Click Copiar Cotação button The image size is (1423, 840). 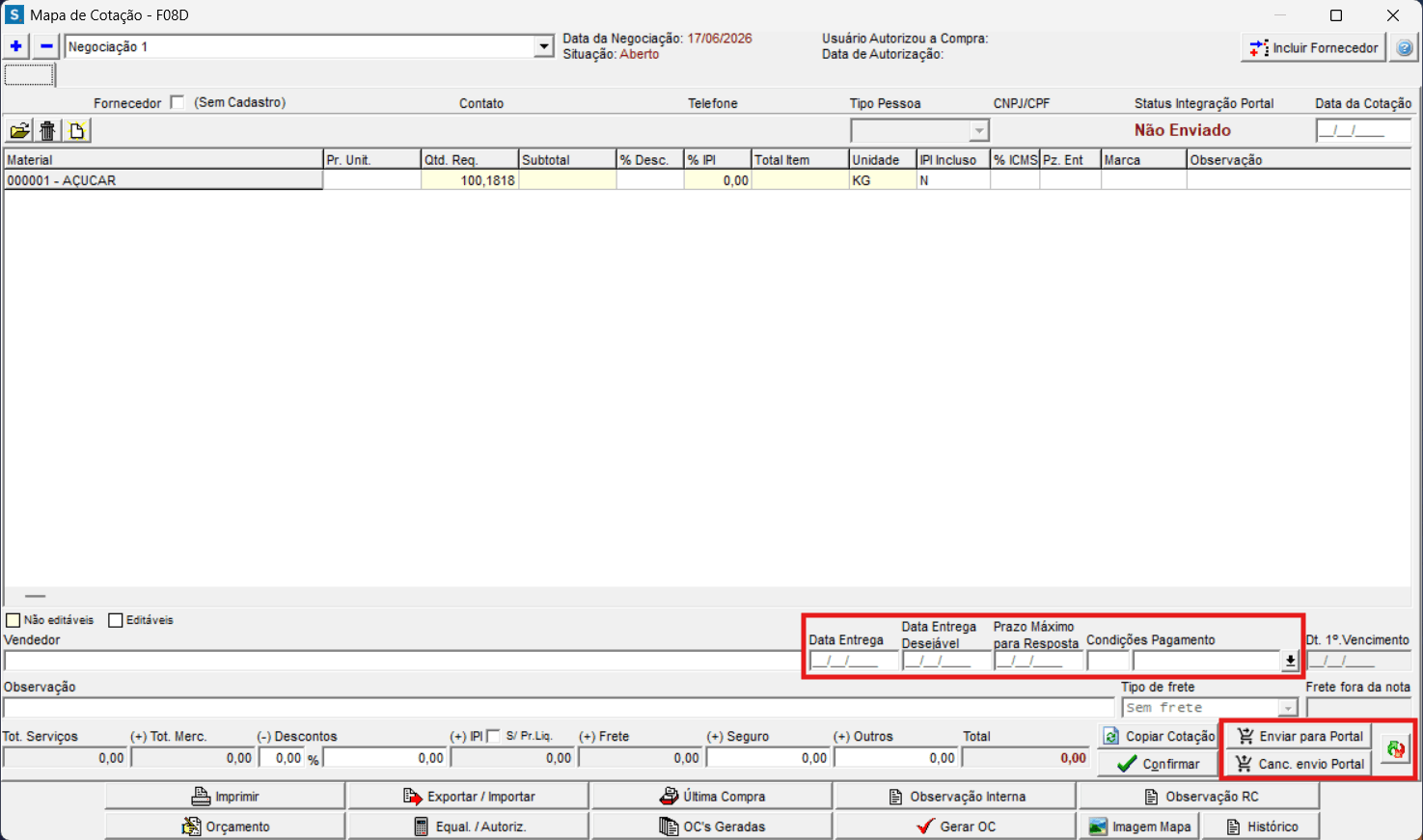[1158, 736]
